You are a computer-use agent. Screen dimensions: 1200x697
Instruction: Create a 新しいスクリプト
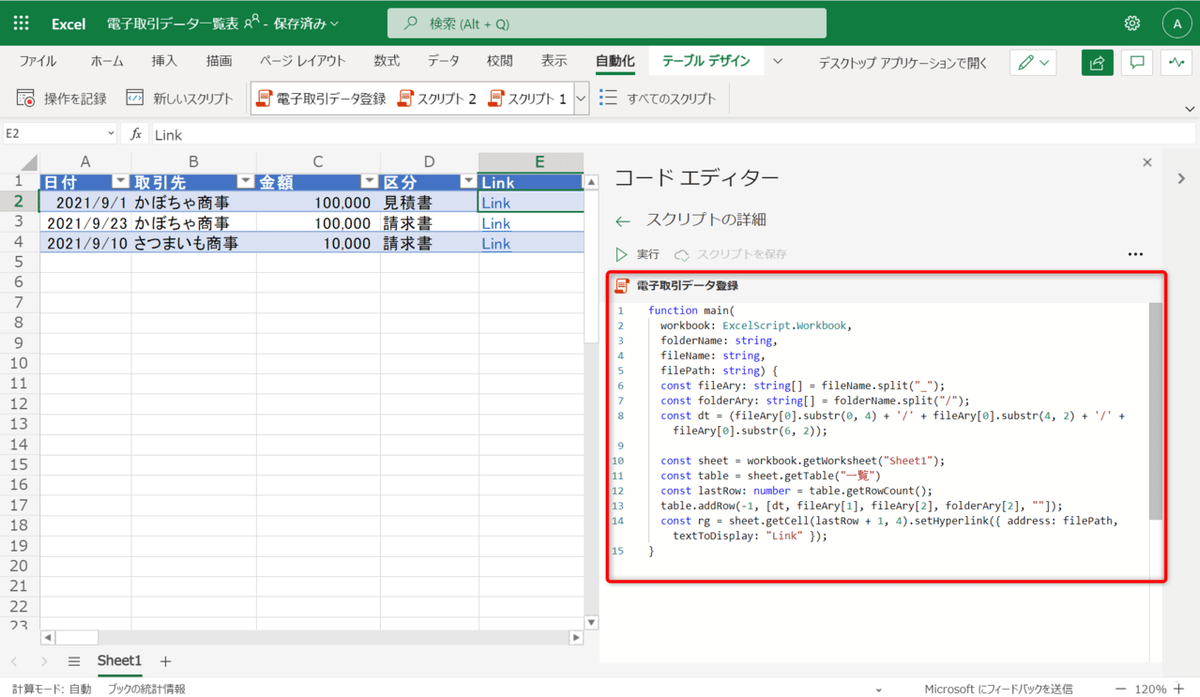[x=179, y=98]
